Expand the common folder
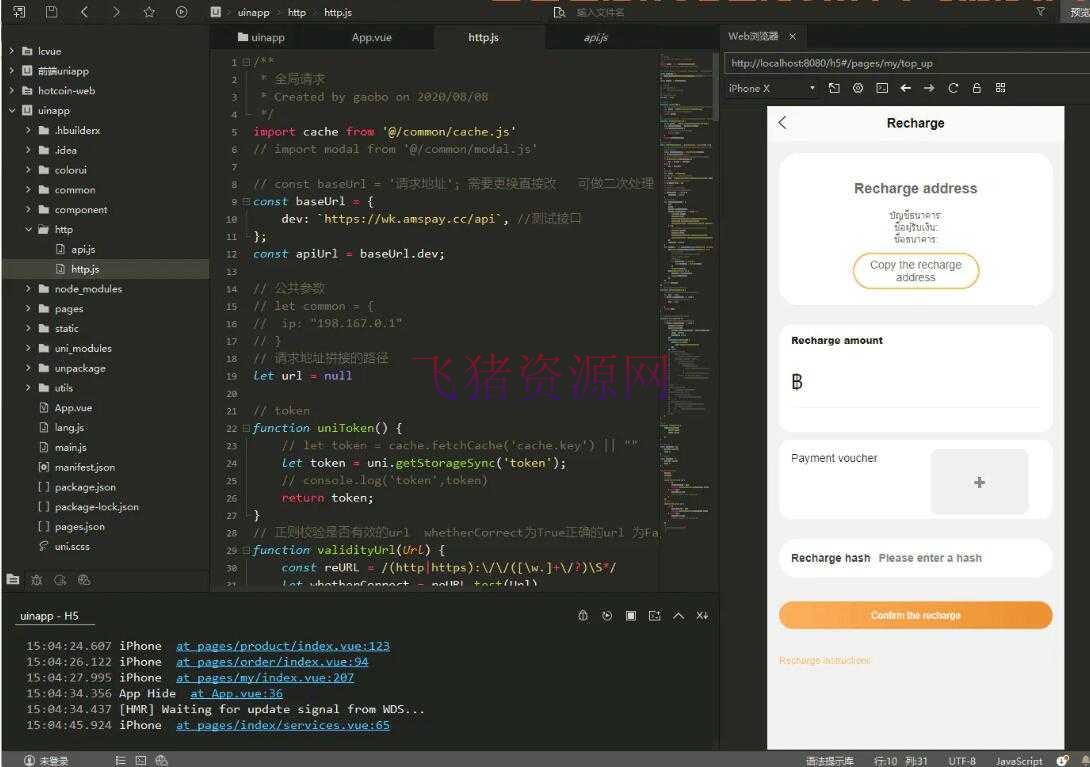This screenshot has height=767, width=1090. point(28,190)
